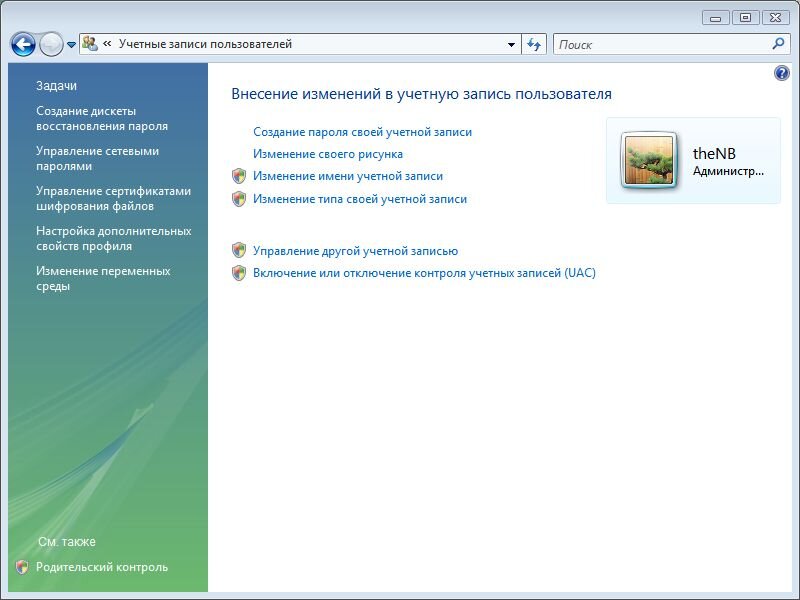Click the shield icon beside 'Родительский контроль'
This screenshot has width=800, height=600.
coord(22,567)
